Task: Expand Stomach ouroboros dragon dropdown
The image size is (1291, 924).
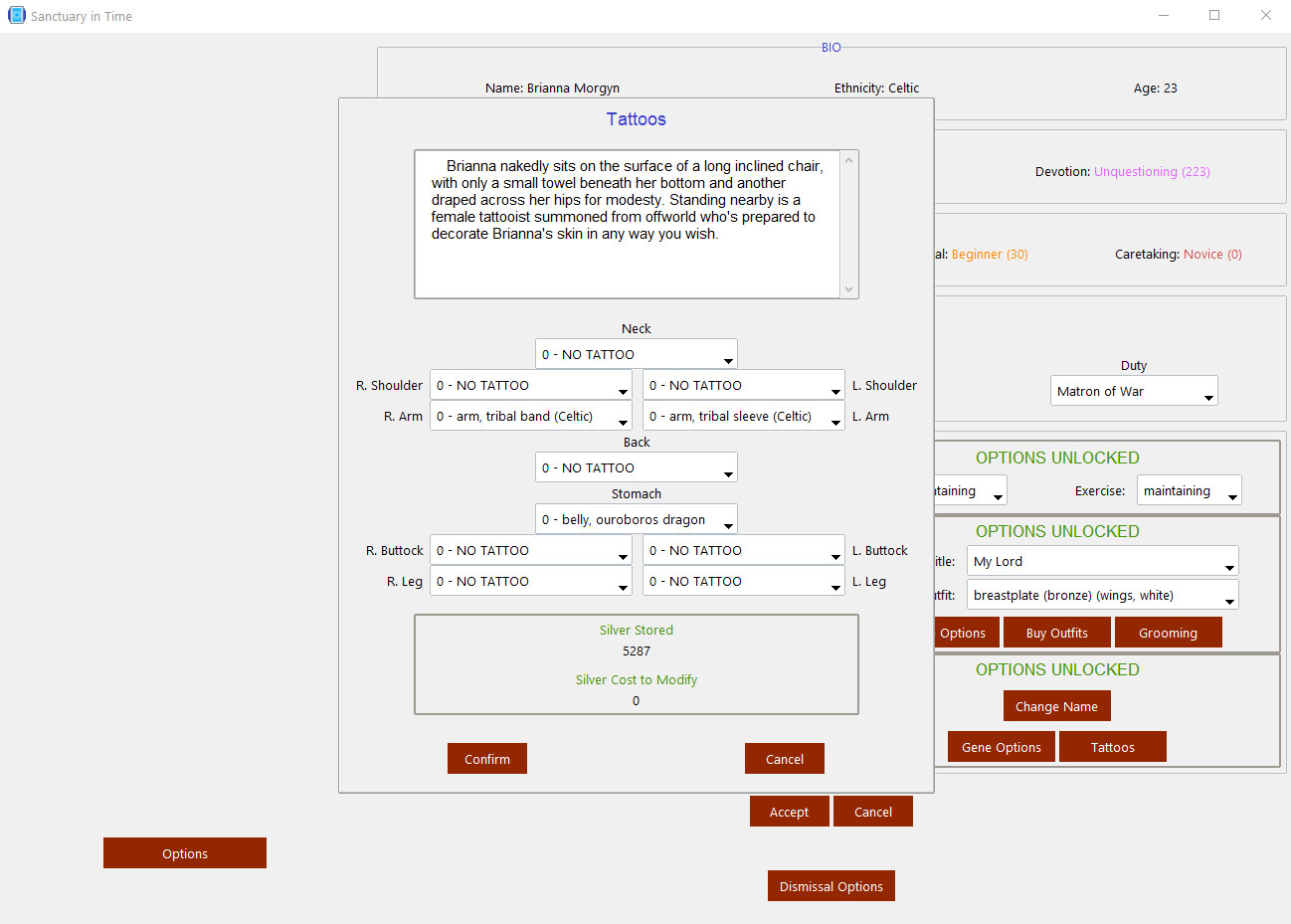Action: (x=637, y=520)
